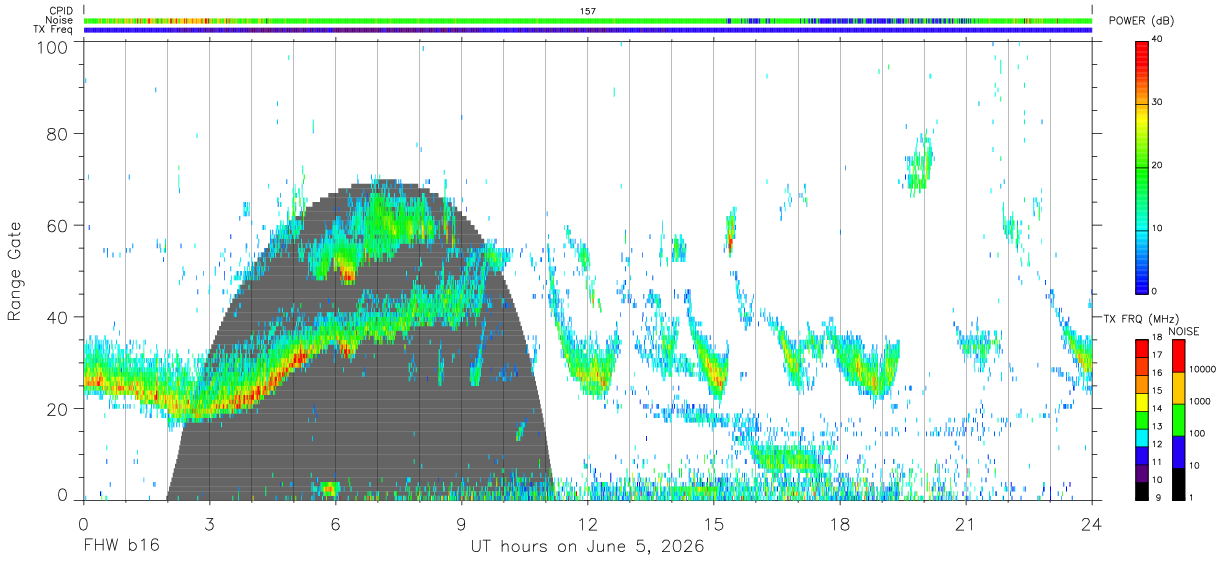Click the TX Freq bar label
The image size is (1228, 567).
tap(53, 30)
